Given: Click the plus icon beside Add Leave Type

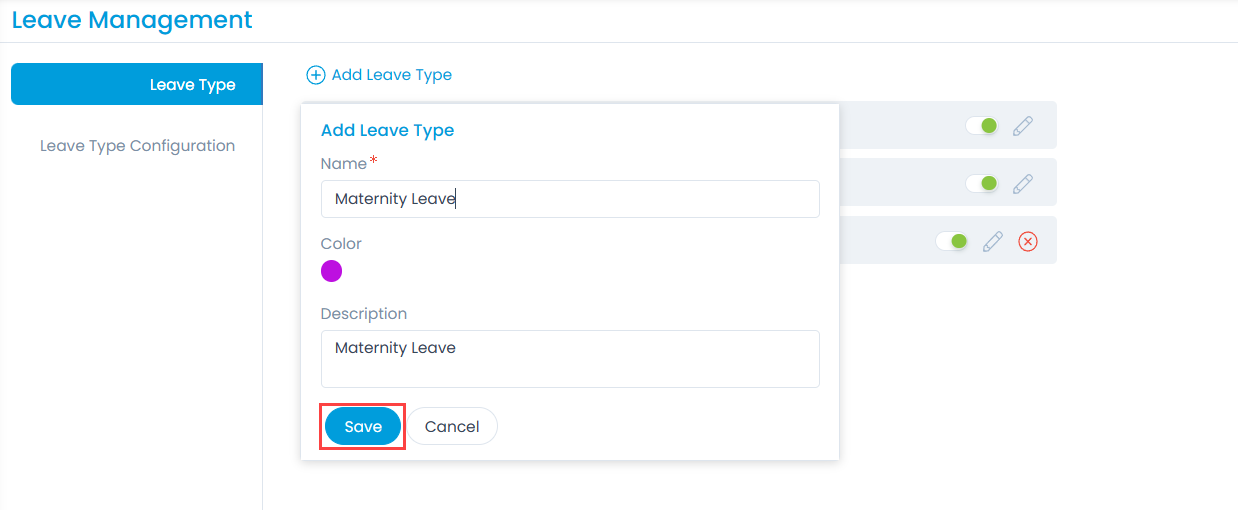Looking at the screenshot, I should tap(316, 75).
